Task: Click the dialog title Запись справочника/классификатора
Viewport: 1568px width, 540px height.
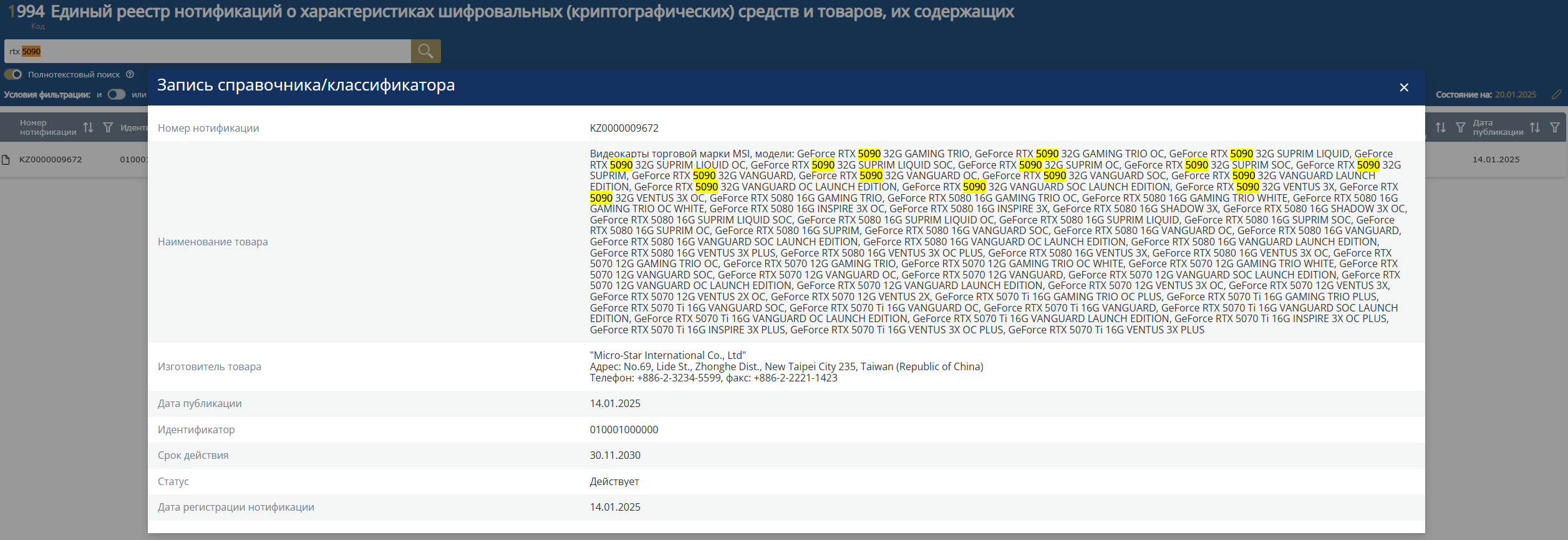Action: [x=306, y=85]
